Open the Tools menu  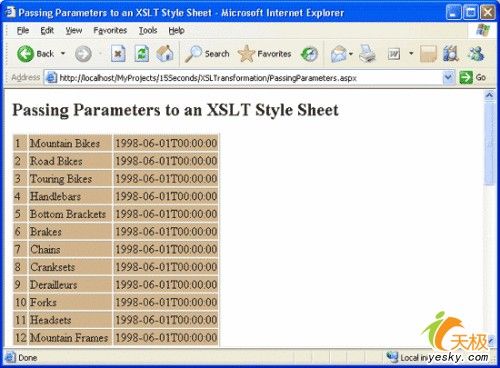148,30
